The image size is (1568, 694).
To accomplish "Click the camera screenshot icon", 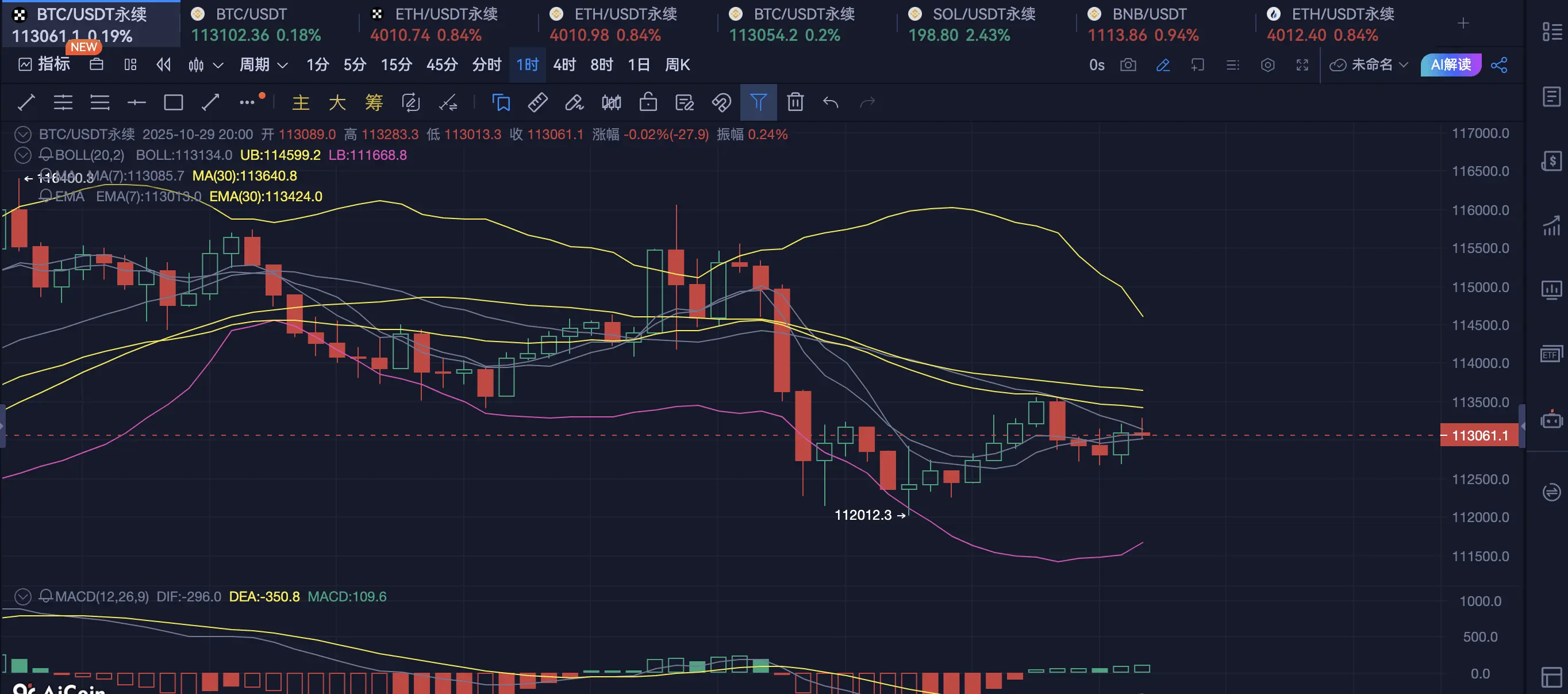I will (1128, 64).
